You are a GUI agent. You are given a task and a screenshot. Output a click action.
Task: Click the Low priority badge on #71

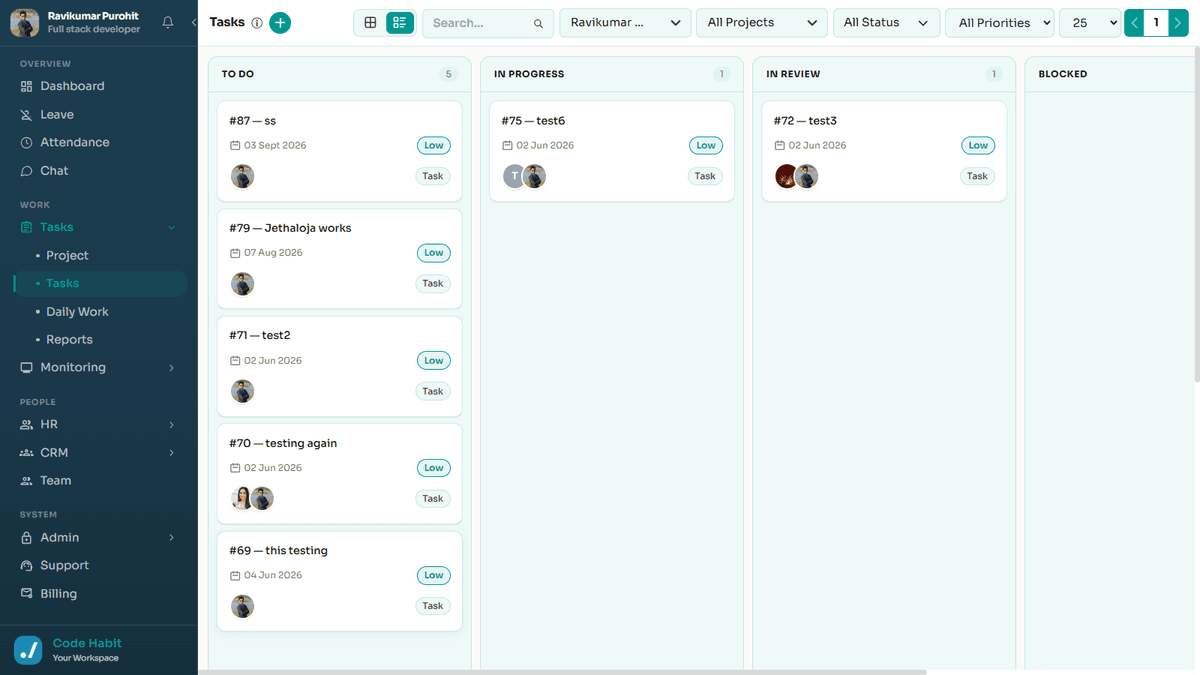434,361
